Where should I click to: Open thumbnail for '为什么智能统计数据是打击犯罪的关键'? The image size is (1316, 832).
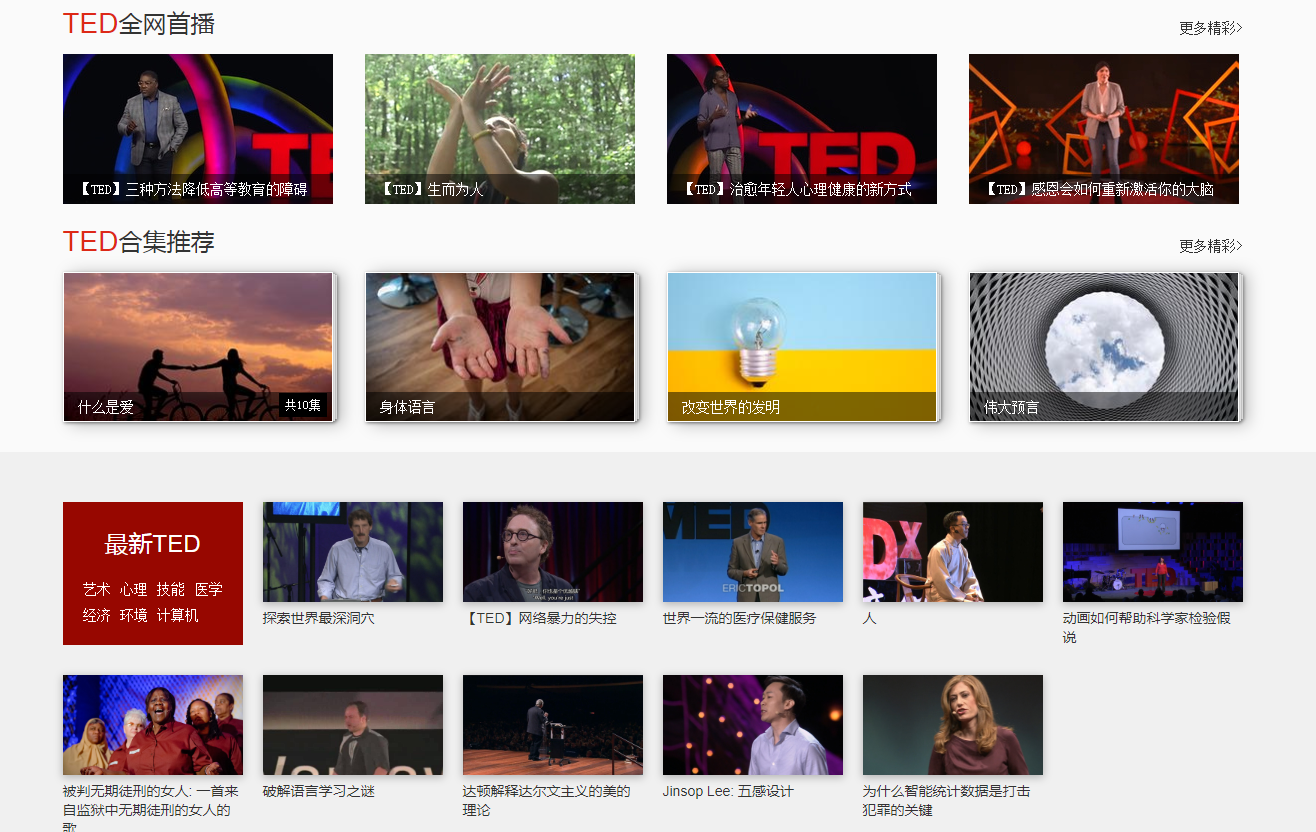pyautogui.click(x=953, y=725)
